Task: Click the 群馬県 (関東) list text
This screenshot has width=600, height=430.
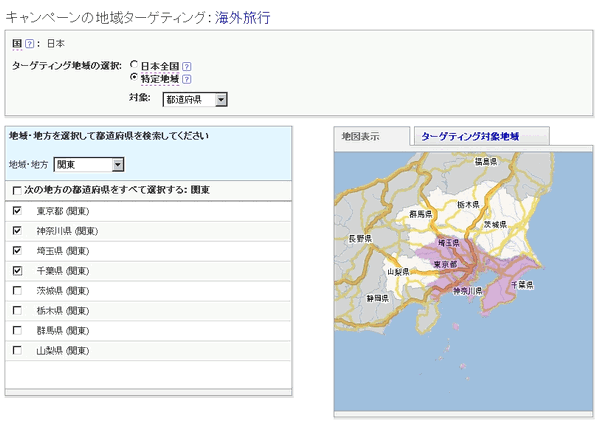Action: [x=63, y=331]
